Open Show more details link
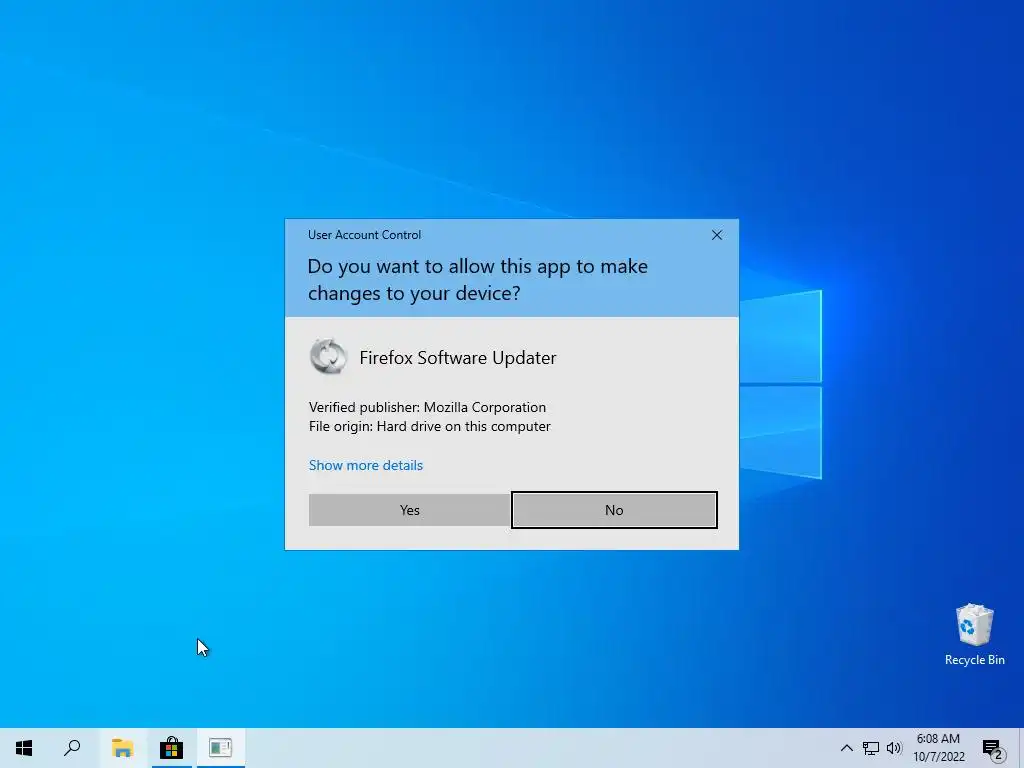The image size is (1024, 768). pos(366,465)
